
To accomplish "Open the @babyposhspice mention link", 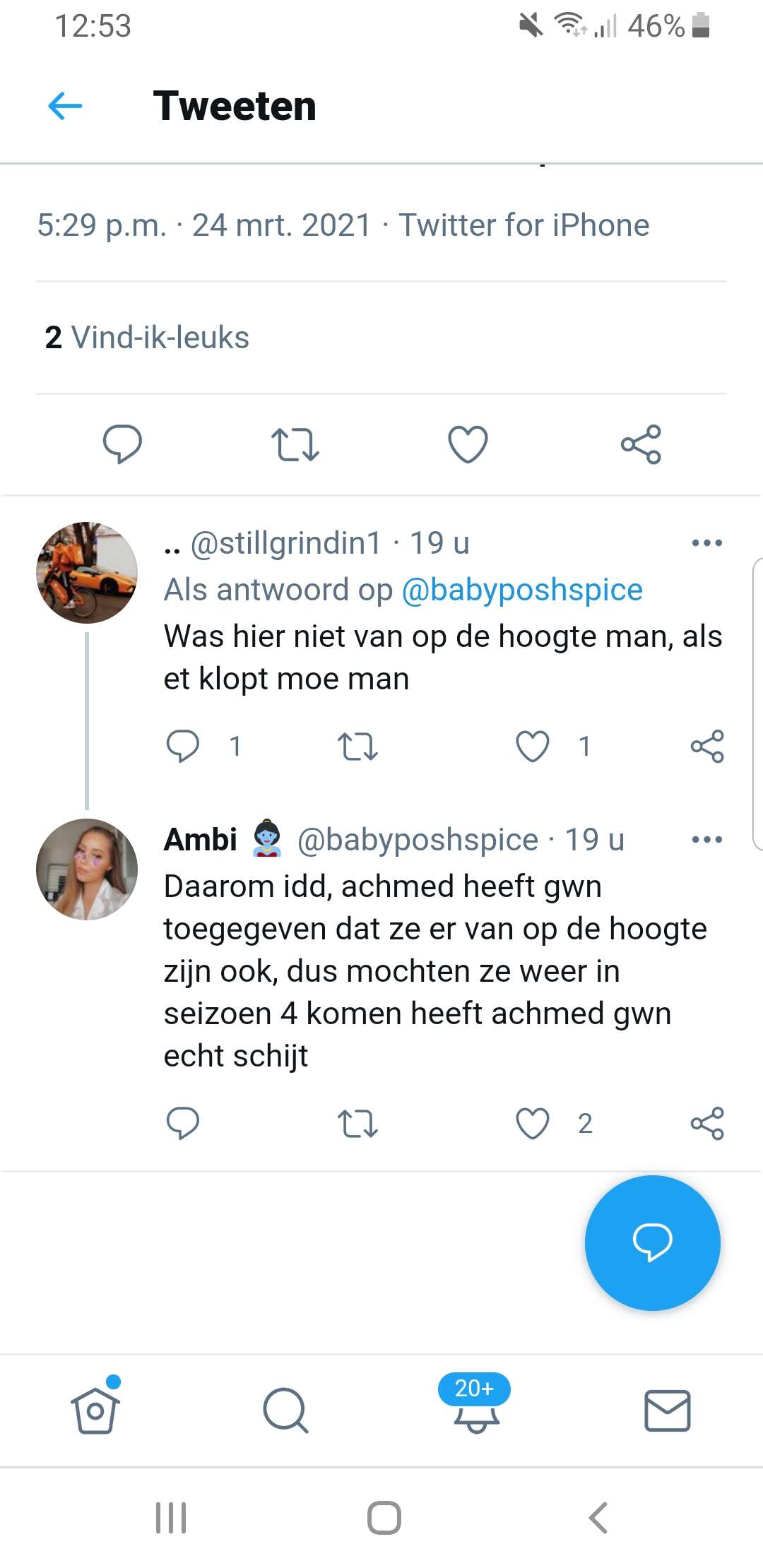I will click(522, 590).
